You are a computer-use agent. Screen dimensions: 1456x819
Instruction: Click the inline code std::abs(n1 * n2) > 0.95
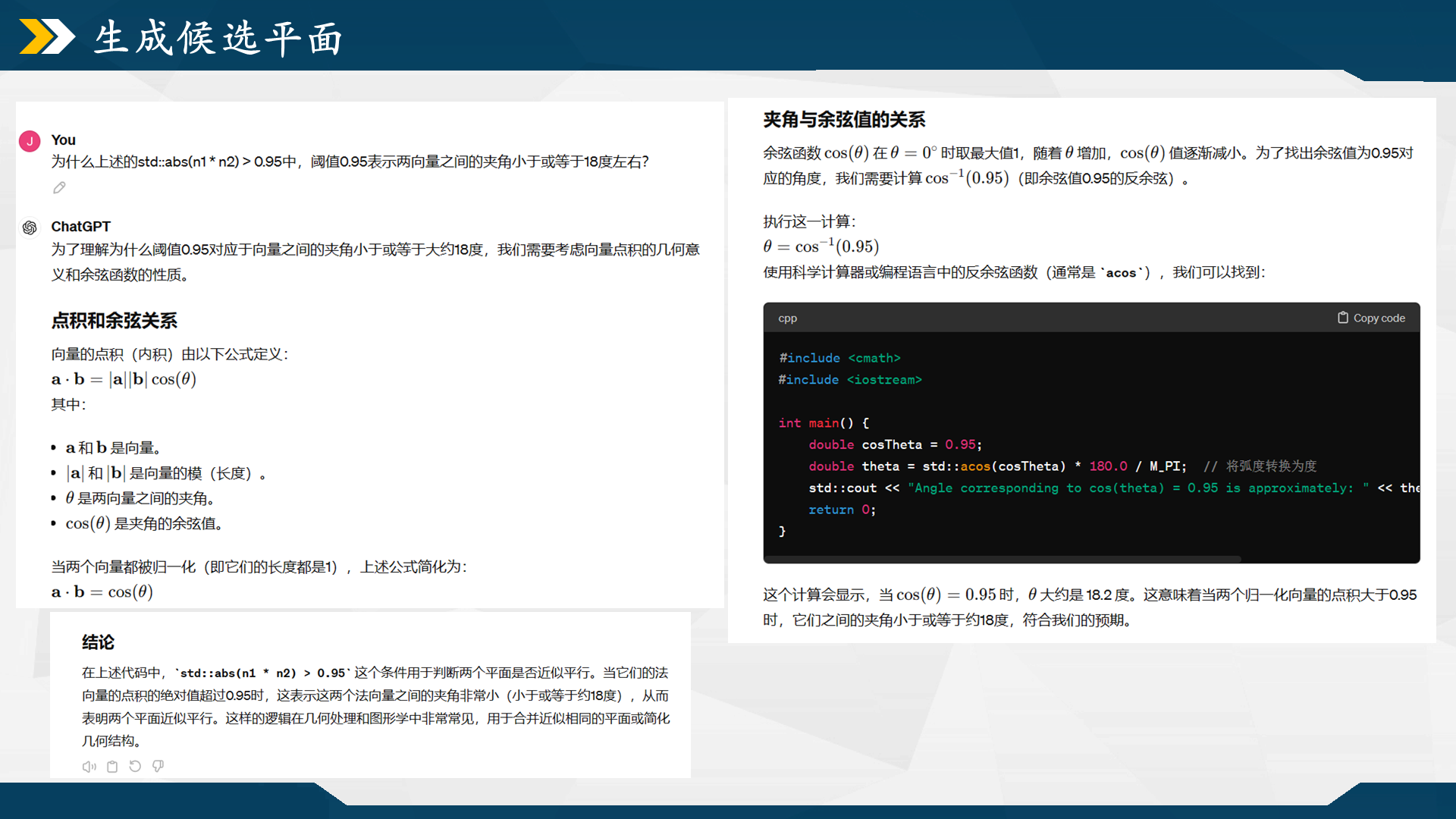(263, 673)
